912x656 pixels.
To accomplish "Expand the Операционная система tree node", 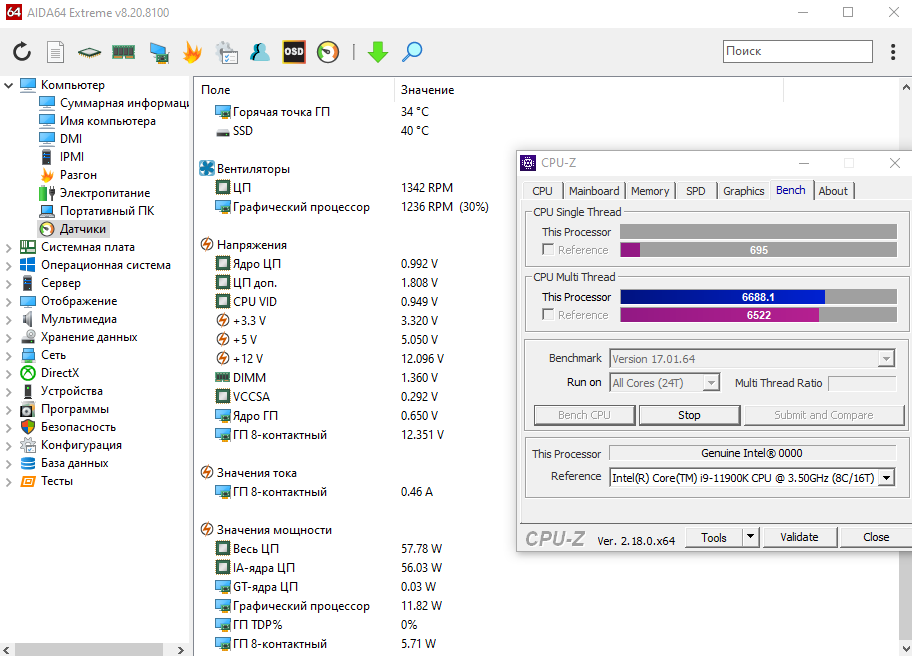I will click(x=8, y=266).
